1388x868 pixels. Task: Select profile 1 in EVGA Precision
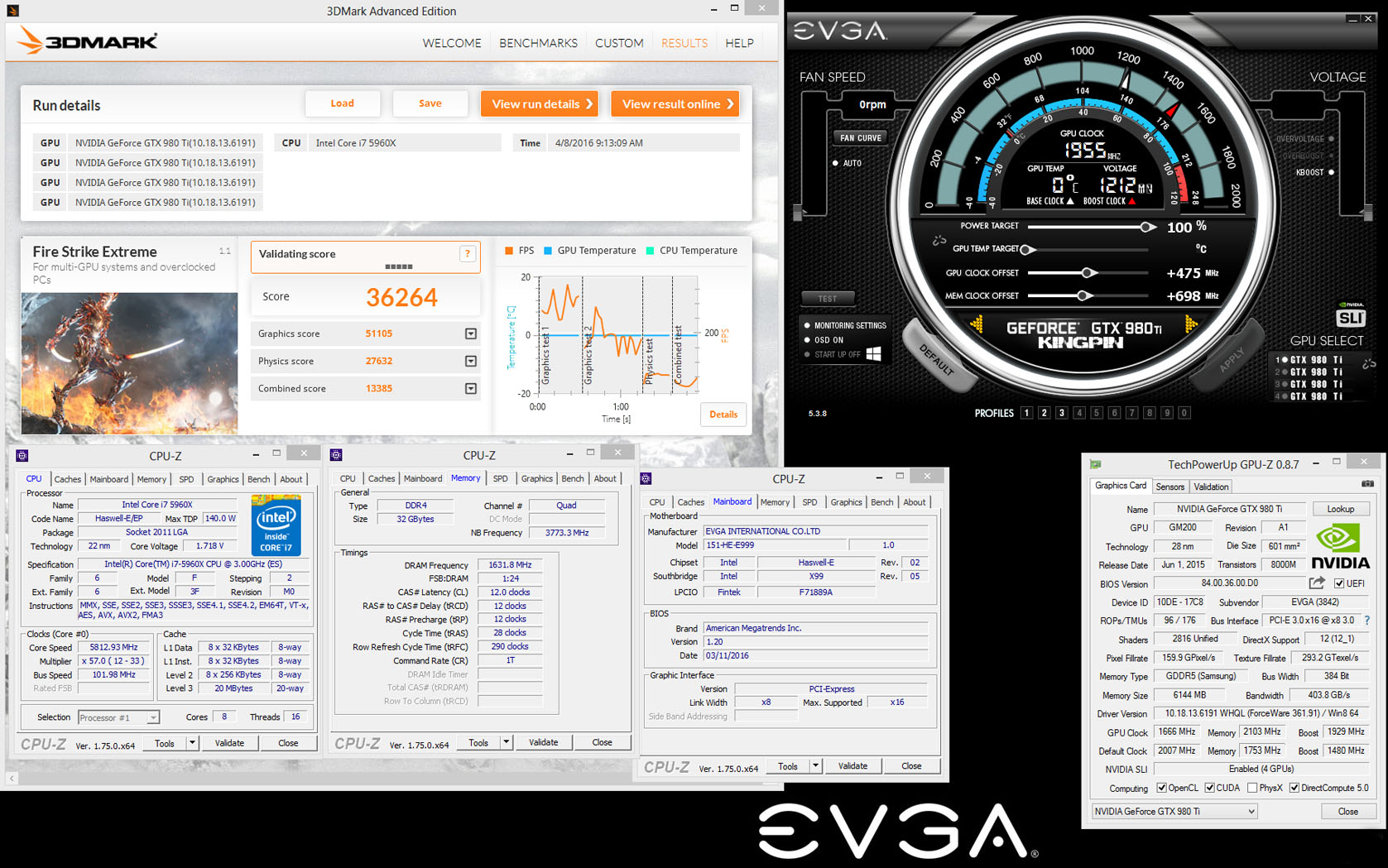point(1026,413)
